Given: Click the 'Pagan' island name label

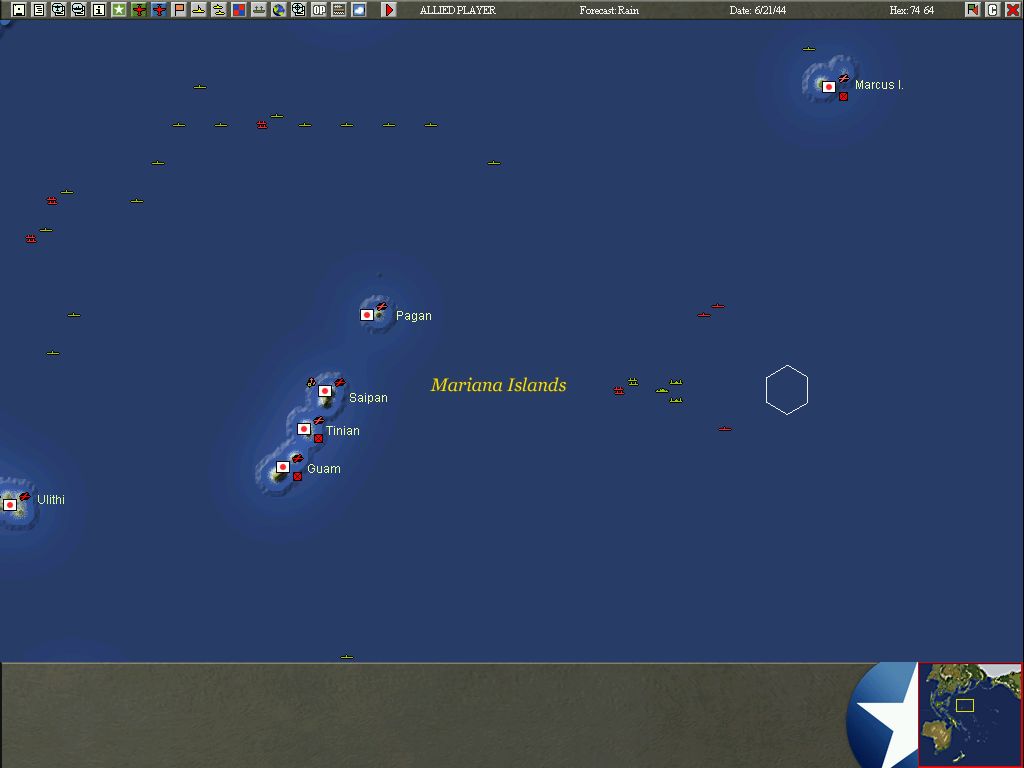Looking at the screenshot, I should 413,316.
